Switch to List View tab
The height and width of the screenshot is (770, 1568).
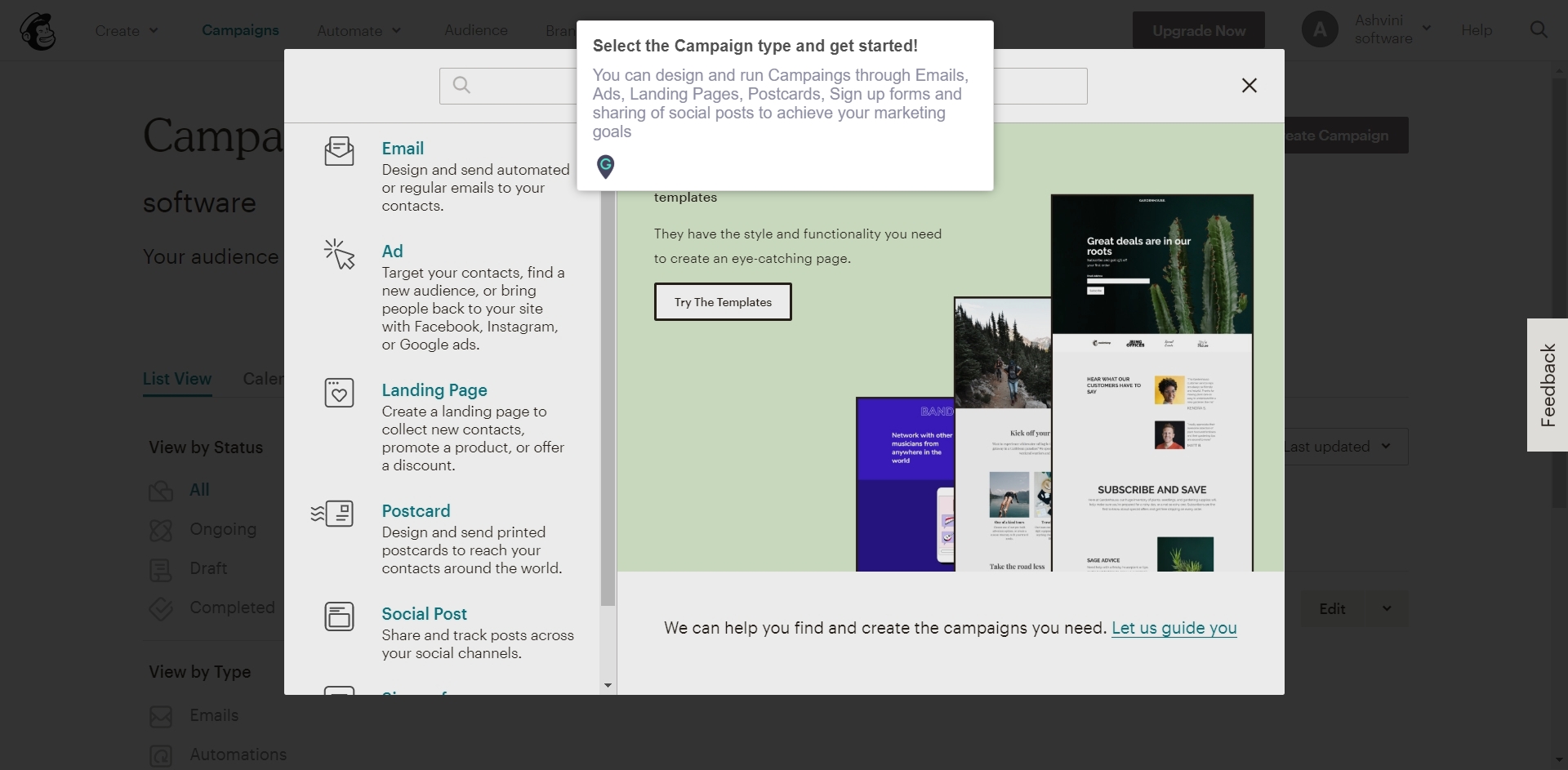[177, 379]
